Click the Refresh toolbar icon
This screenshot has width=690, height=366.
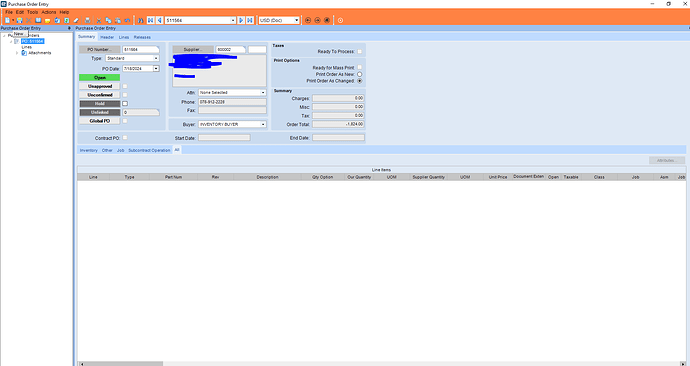(66, 20)
